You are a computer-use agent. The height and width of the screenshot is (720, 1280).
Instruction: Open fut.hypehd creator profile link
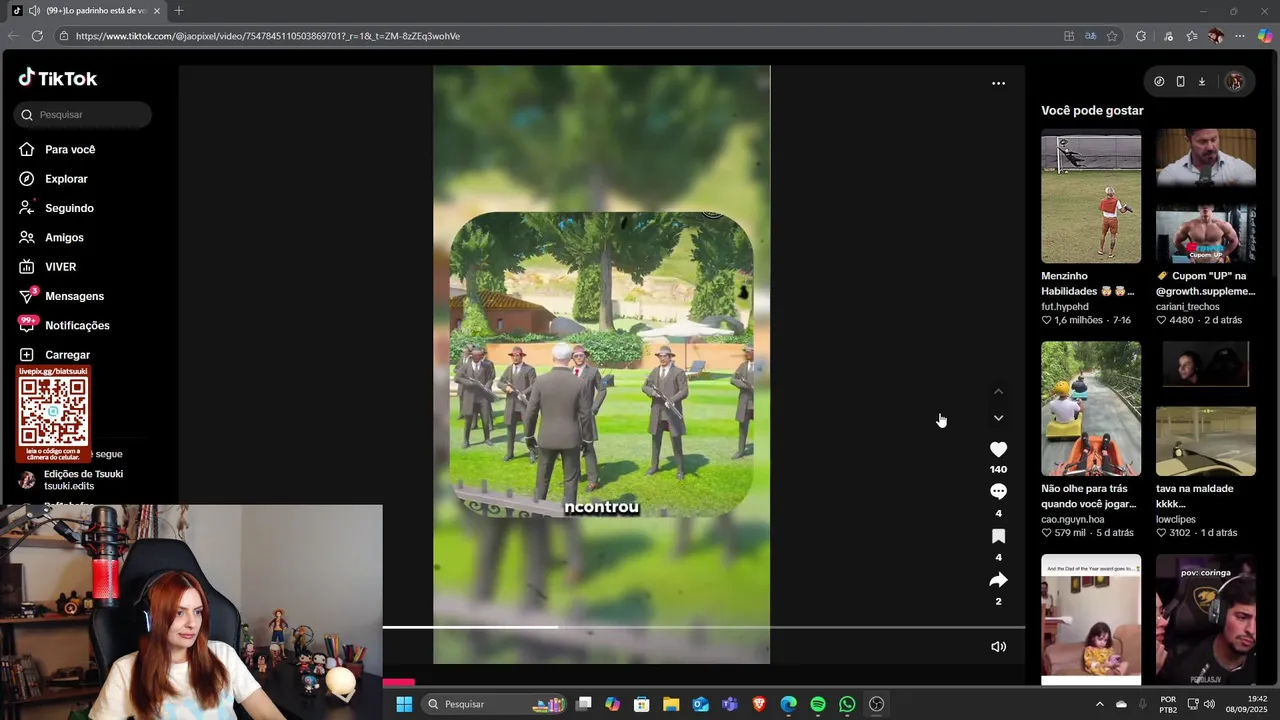point(1065,307)
